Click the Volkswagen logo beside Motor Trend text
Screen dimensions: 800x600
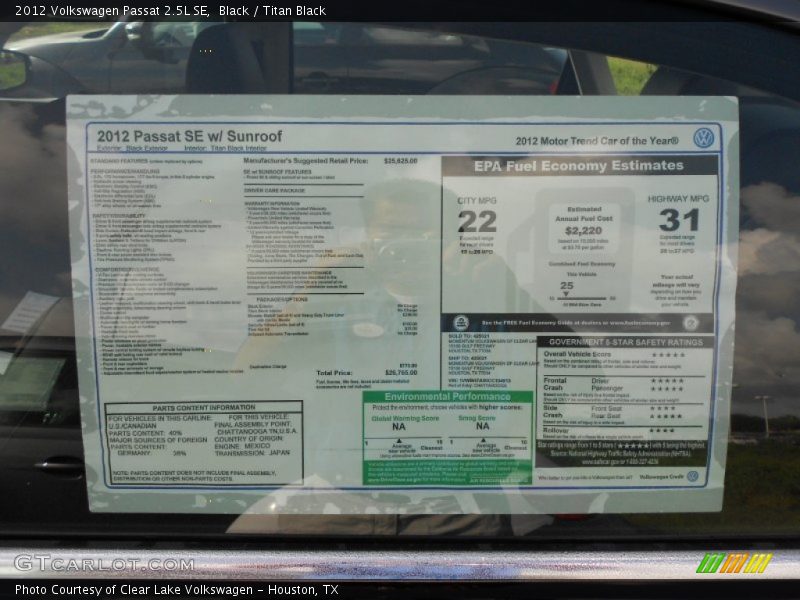click(x=703, y=138)
